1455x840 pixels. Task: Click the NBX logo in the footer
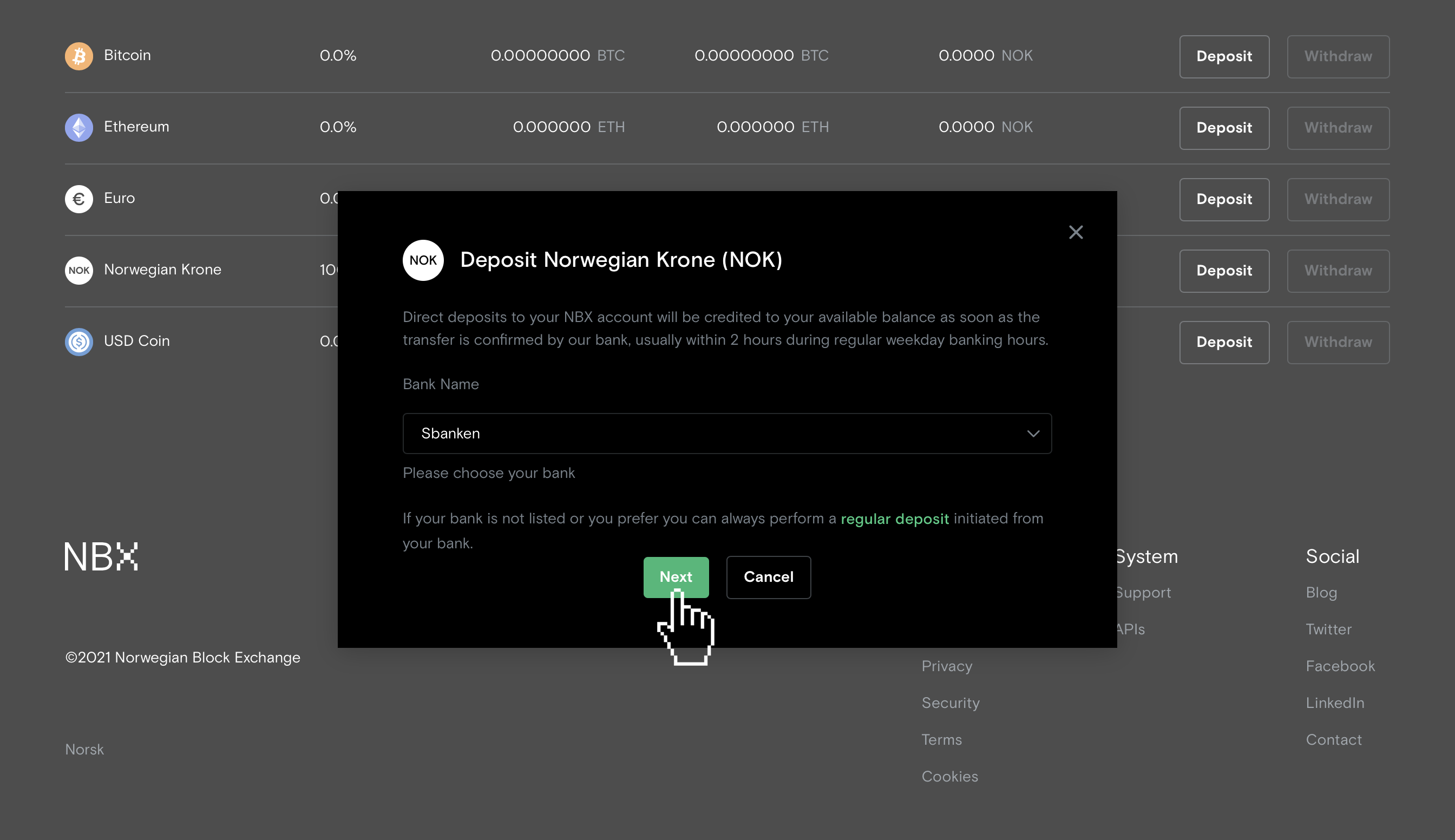[102, 557]
